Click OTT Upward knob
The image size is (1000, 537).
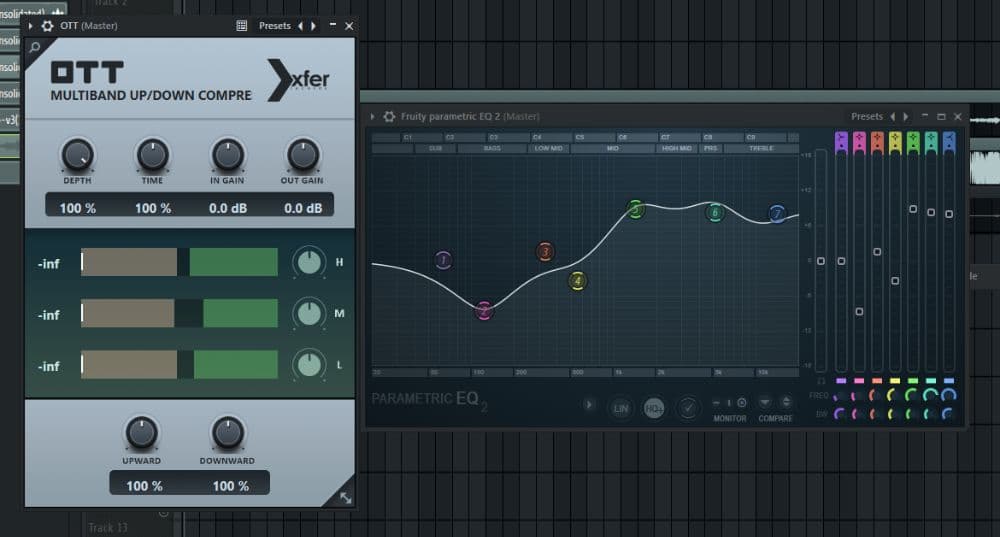[x=141, y=433]
